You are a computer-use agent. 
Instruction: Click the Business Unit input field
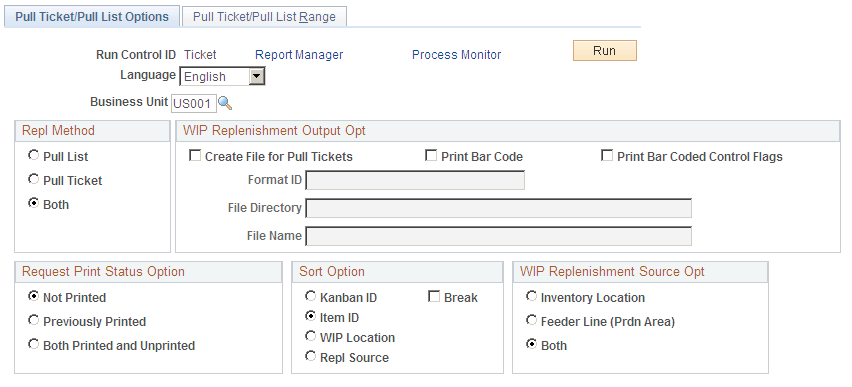point(194,103)
